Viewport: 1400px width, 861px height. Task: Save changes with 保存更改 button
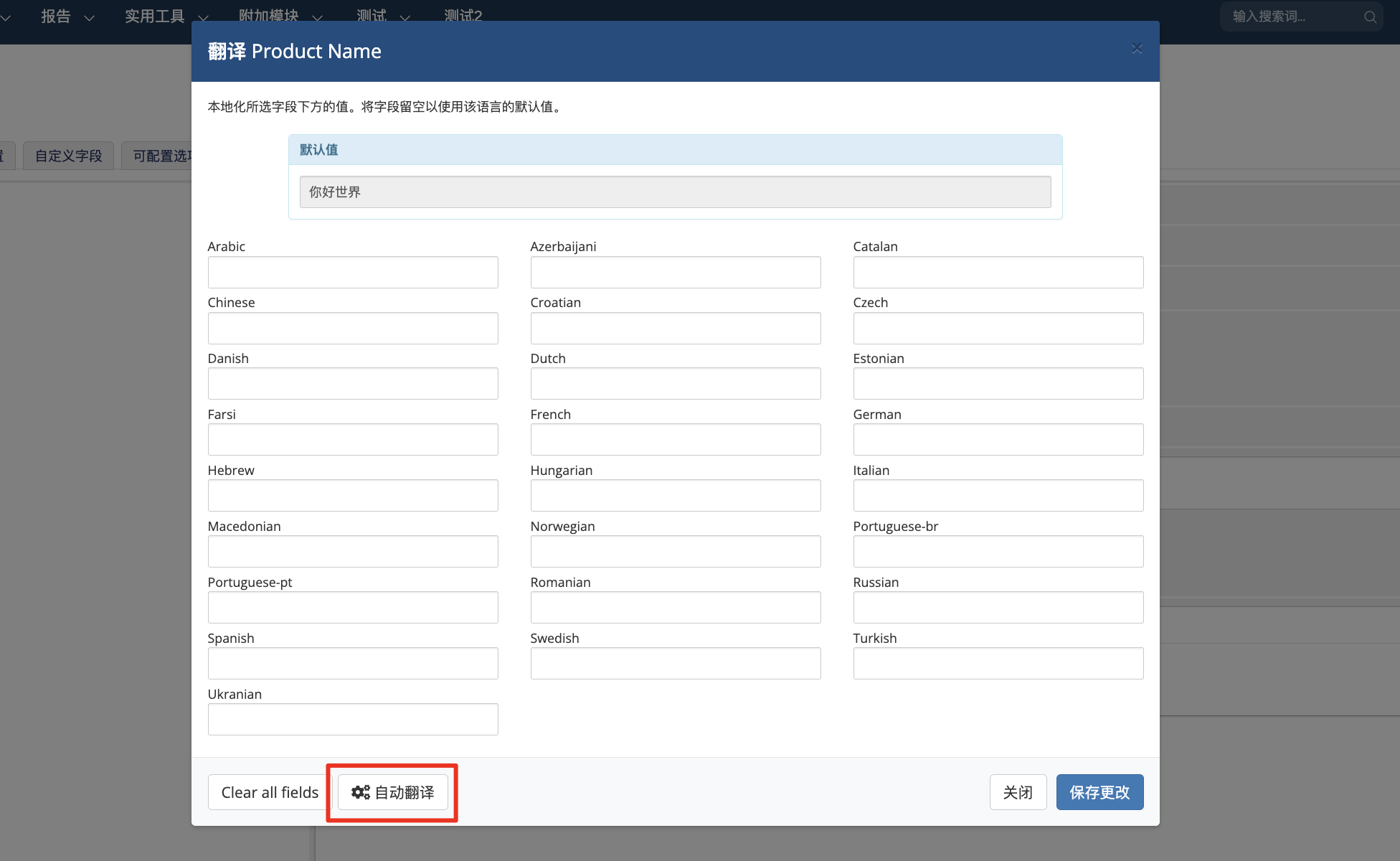point(1099,792)
